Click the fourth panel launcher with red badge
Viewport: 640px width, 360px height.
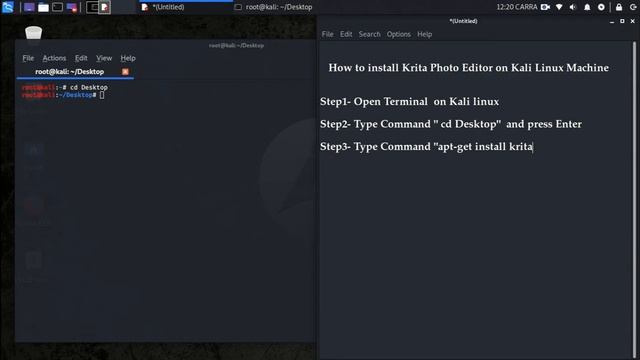[72, 7]
